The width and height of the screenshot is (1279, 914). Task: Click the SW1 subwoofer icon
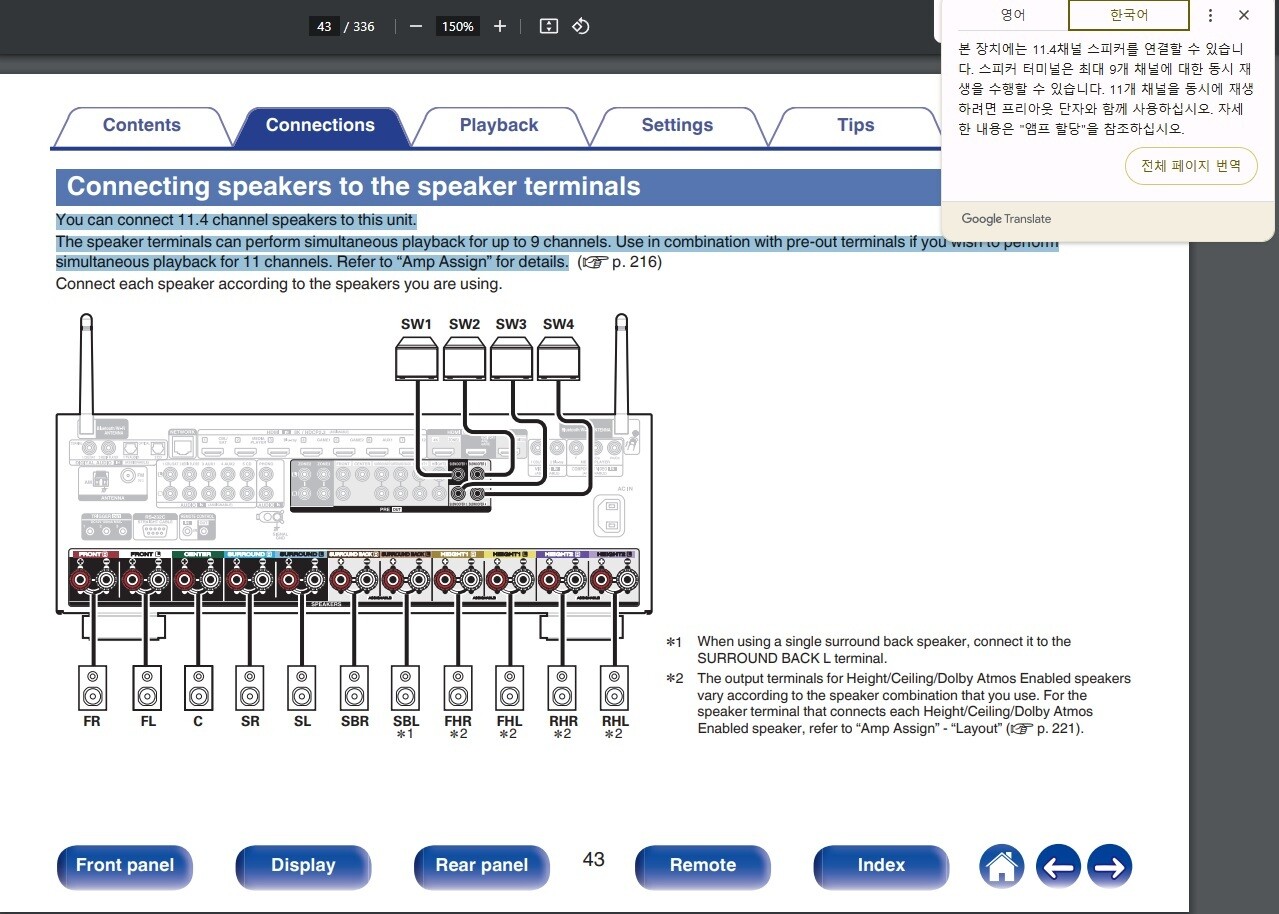pos(416,358)
